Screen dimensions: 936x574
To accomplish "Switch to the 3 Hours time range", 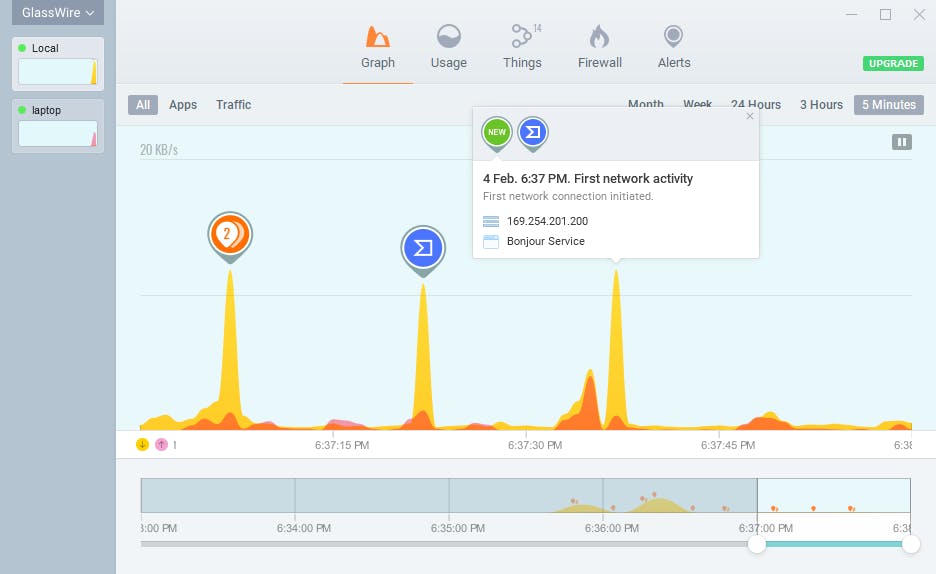I will tap(821, 105).
